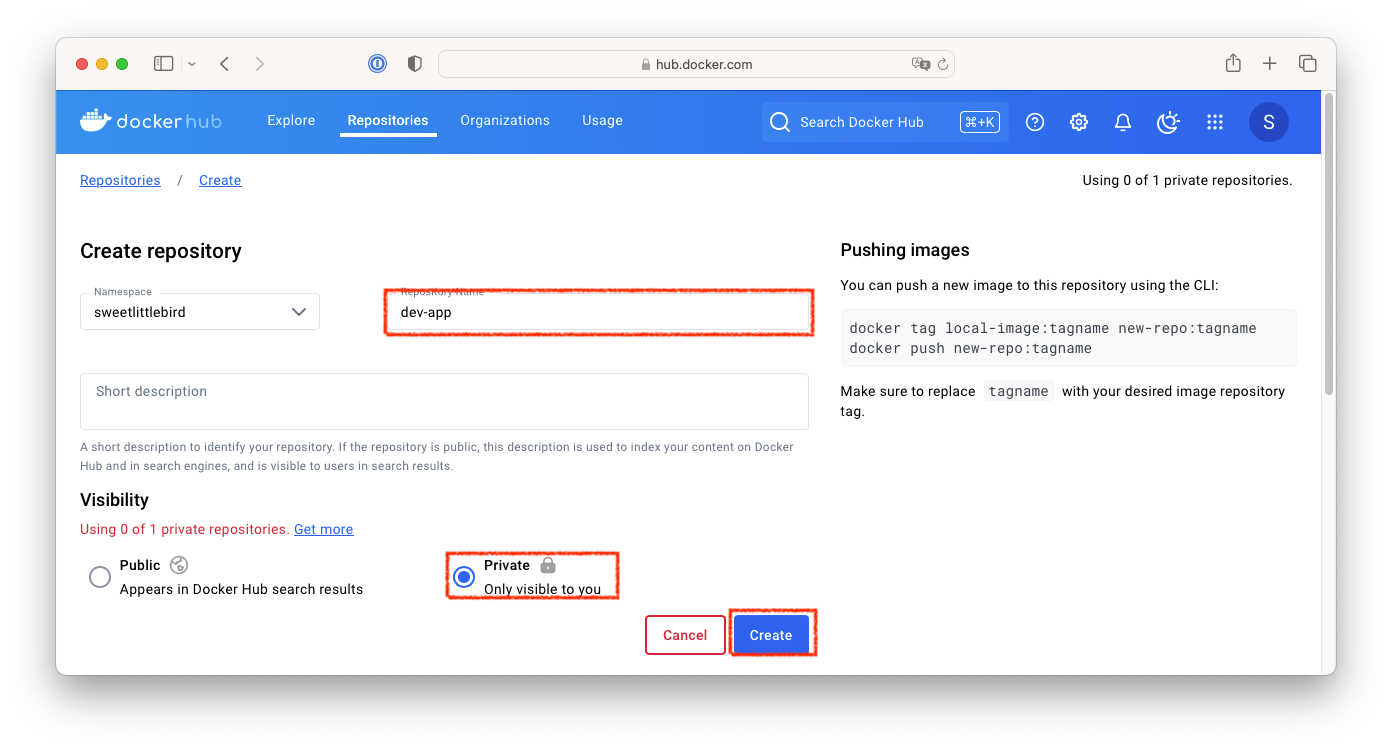1392x749 pixels.
Task: Open the Explore tab
Action: click(291, 121)
